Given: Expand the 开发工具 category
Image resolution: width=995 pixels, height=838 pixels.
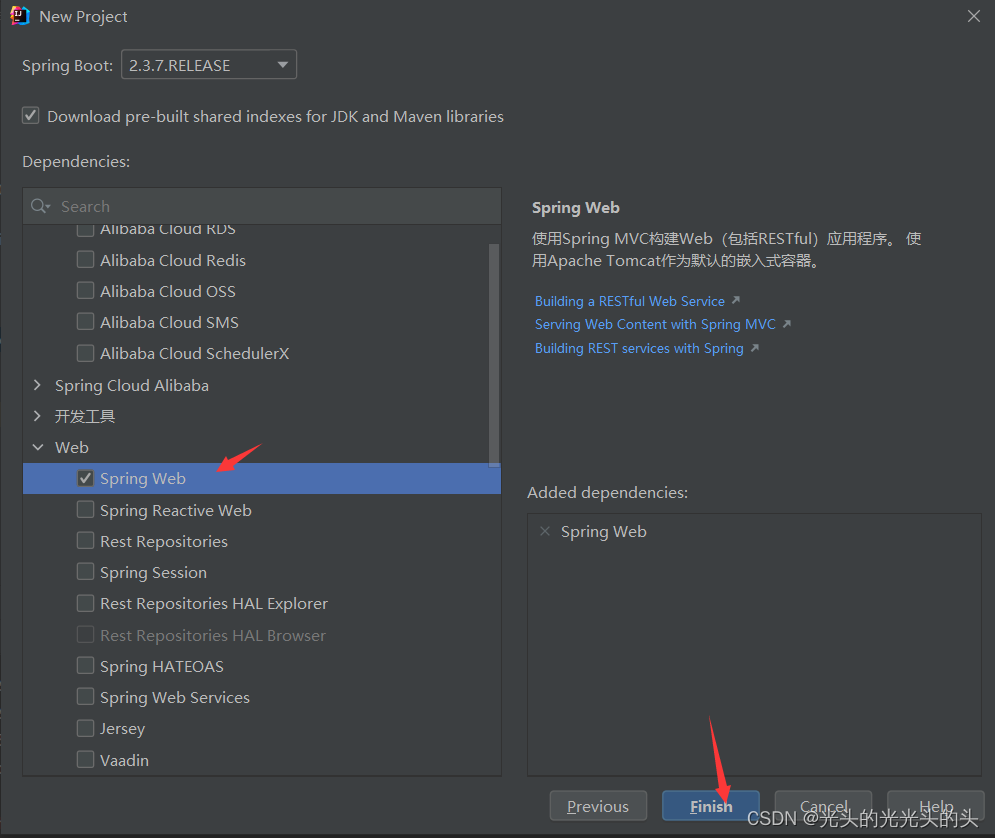Looking at the screenshot, I should [x=37, y=416].
